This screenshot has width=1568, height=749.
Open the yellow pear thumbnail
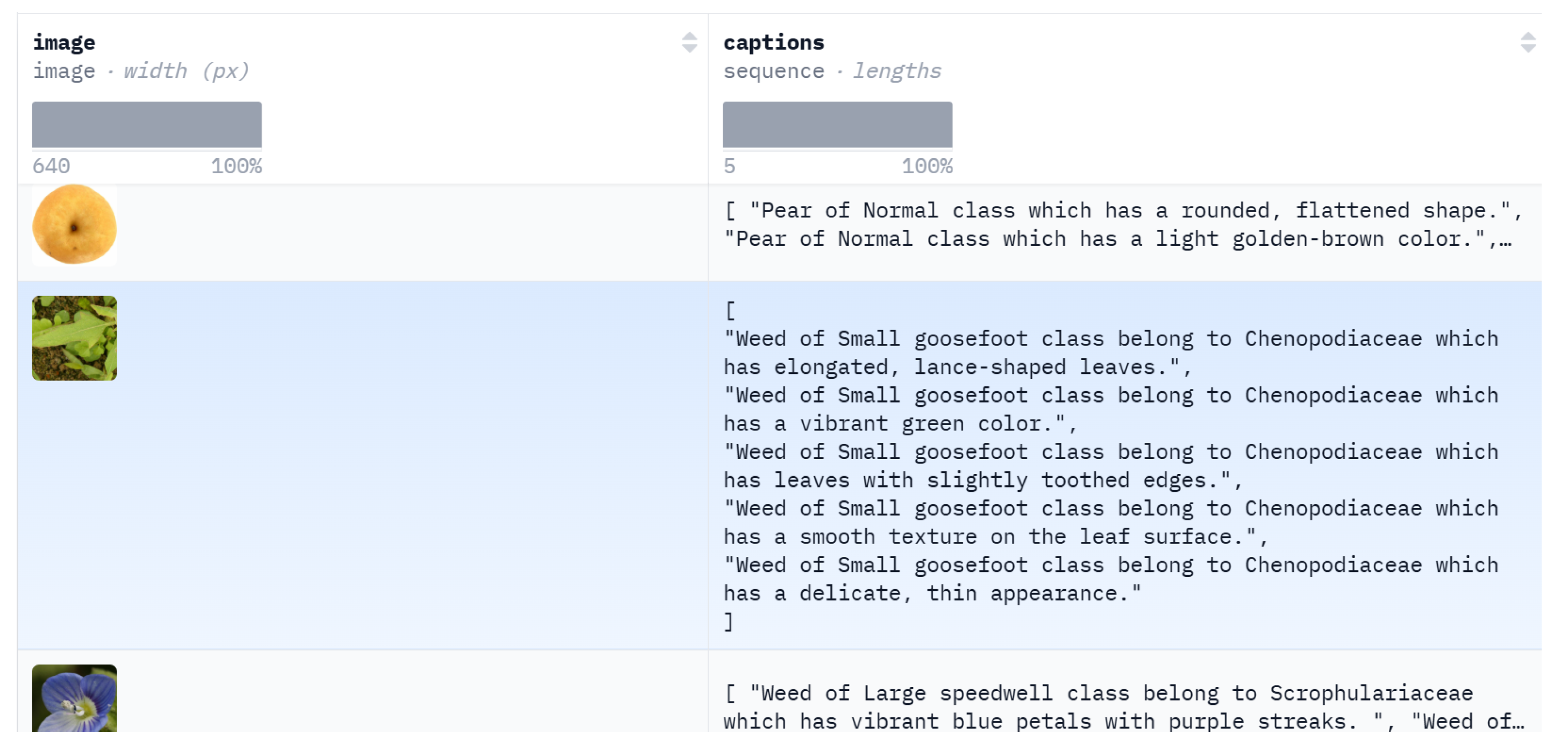coord(74,225)
